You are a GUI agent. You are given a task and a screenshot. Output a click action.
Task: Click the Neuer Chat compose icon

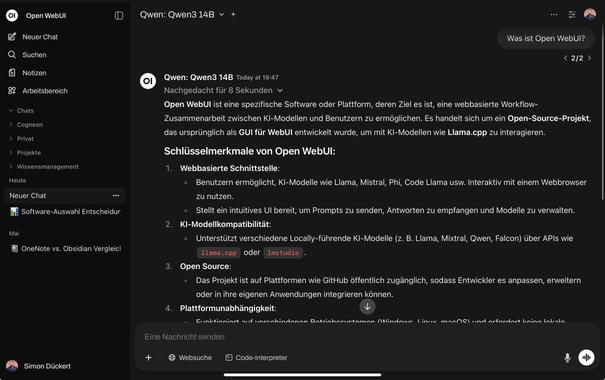pyautogui.click(x=12, y=37)
